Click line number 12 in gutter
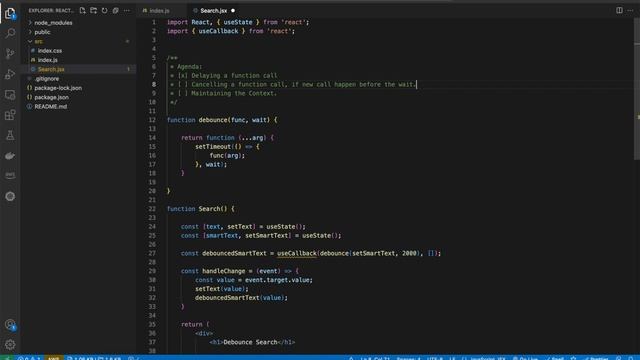Image resolution: width=640 pixels, height=360 pixels. click(152, 120)
